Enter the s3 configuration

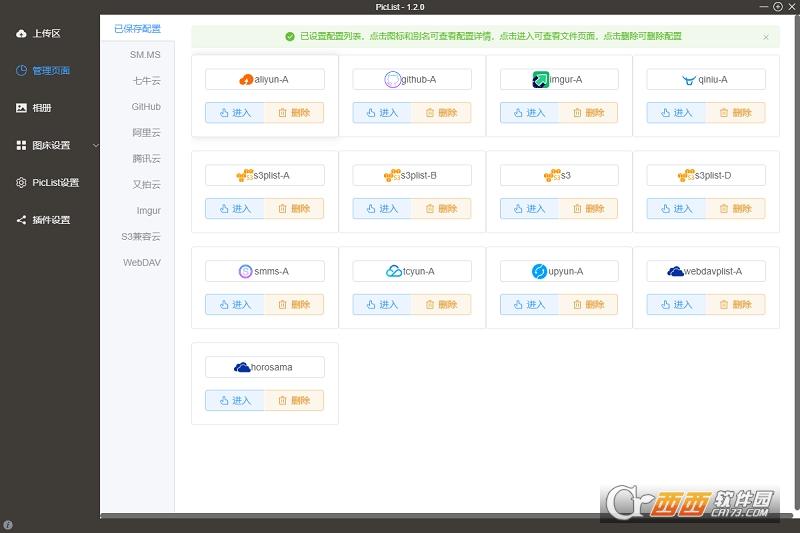pos(529,209)
